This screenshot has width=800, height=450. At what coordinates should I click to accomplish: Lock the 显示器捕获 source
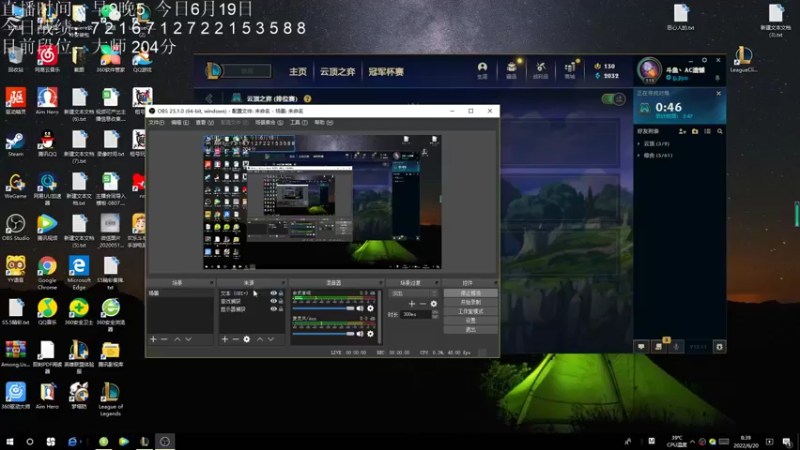[281, 309]
